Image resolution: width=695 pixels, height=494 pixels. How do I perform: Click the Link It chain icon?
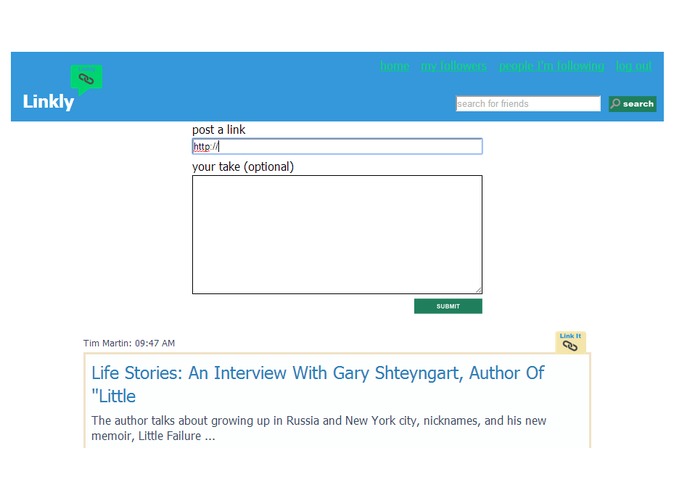(x=570, y=342)
